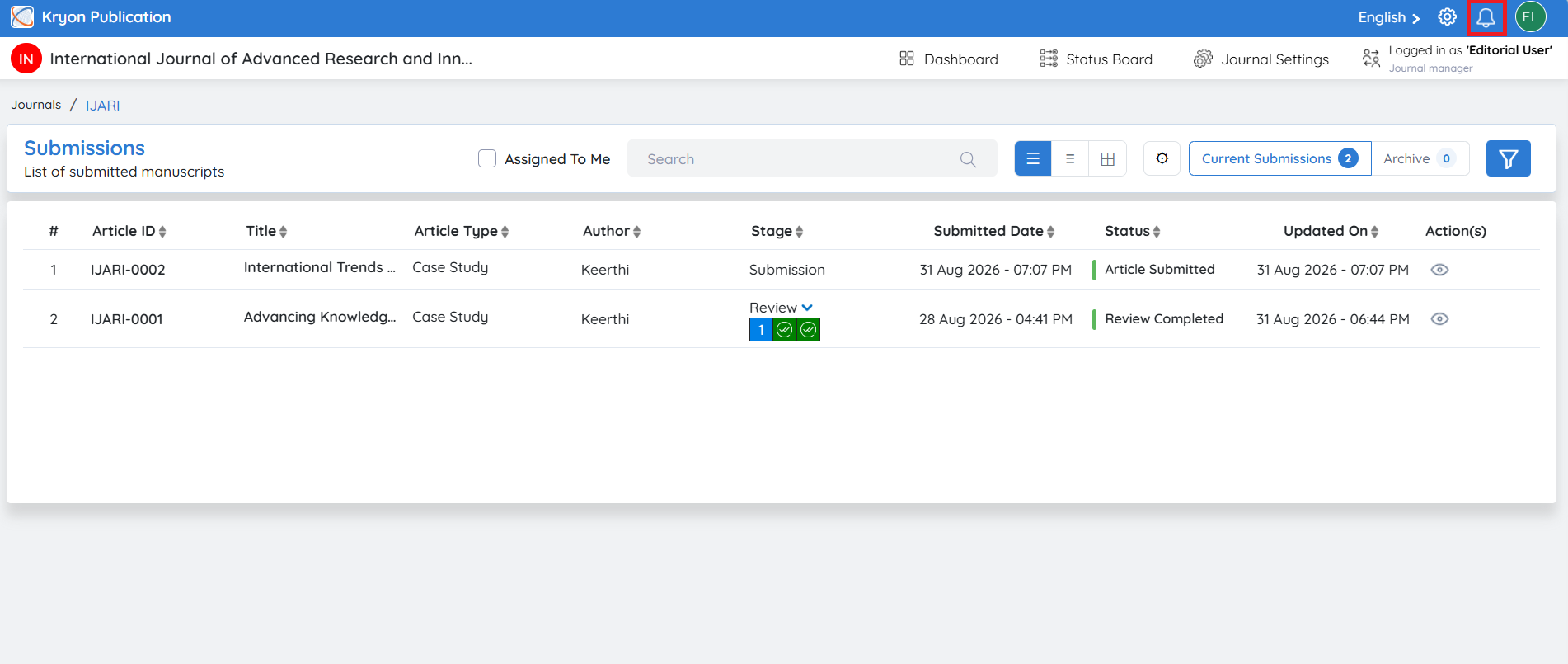
Task: Open the blue filter funnel
Action: pyautogui.click(x=1508, y=158)
